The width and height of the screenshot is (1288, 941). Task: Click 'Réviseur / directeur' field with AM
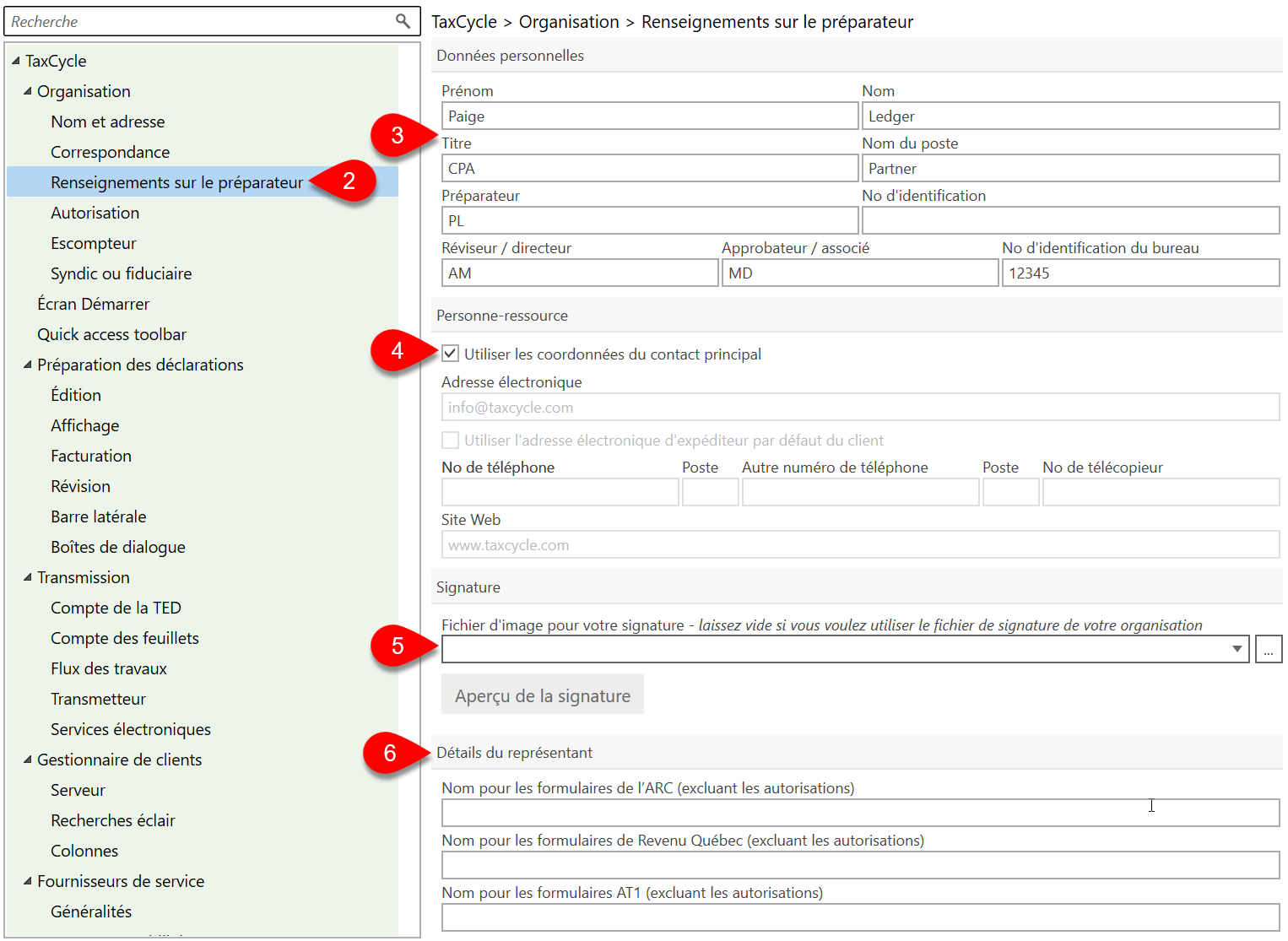tap(580, 273)
